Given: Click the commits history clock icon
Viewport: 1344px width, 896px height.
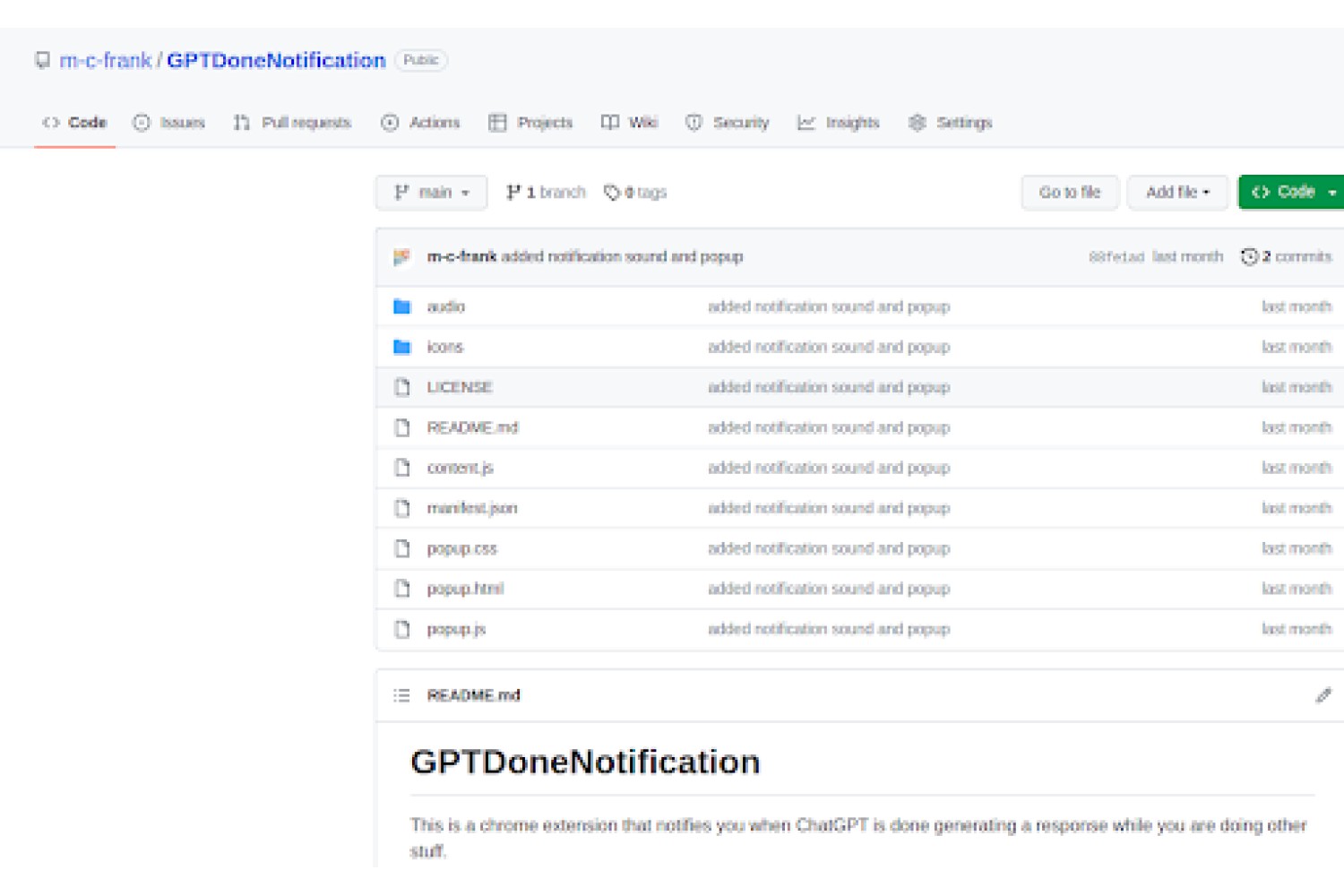Looking at the screenshot, I should coord(1249,257).
